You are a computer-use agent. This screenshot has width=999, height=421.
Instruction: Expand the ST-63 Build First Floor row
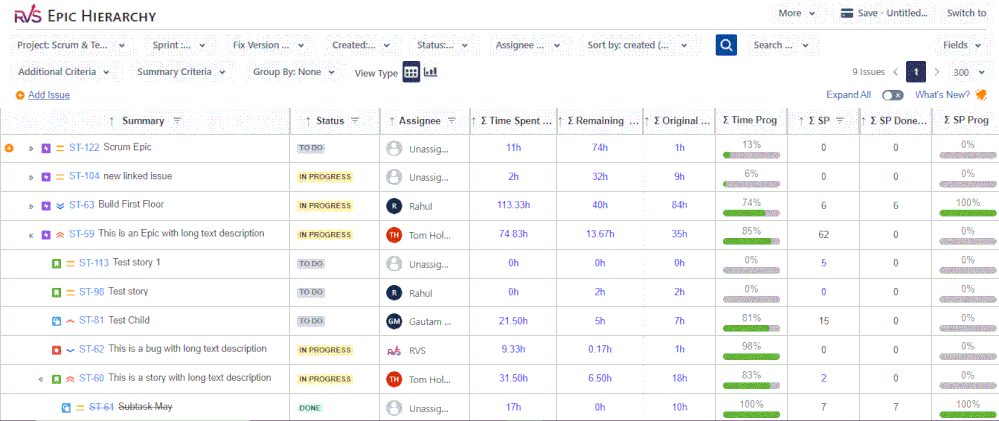(x=30, y=206)
